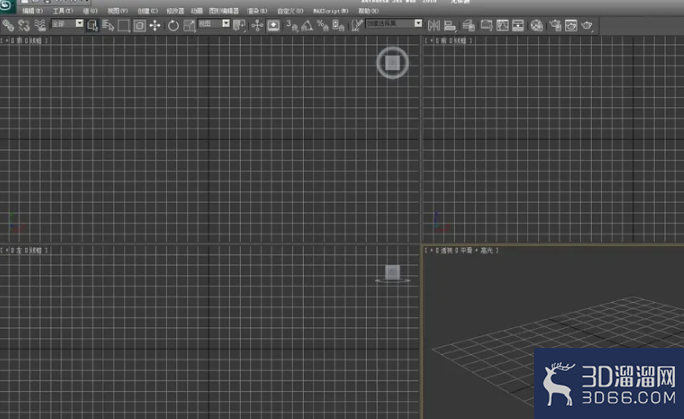Open the Use Pivot Point Center flyout
This screenshot has height=419, width=684.
pyautogui.click(x=239, y=25)
